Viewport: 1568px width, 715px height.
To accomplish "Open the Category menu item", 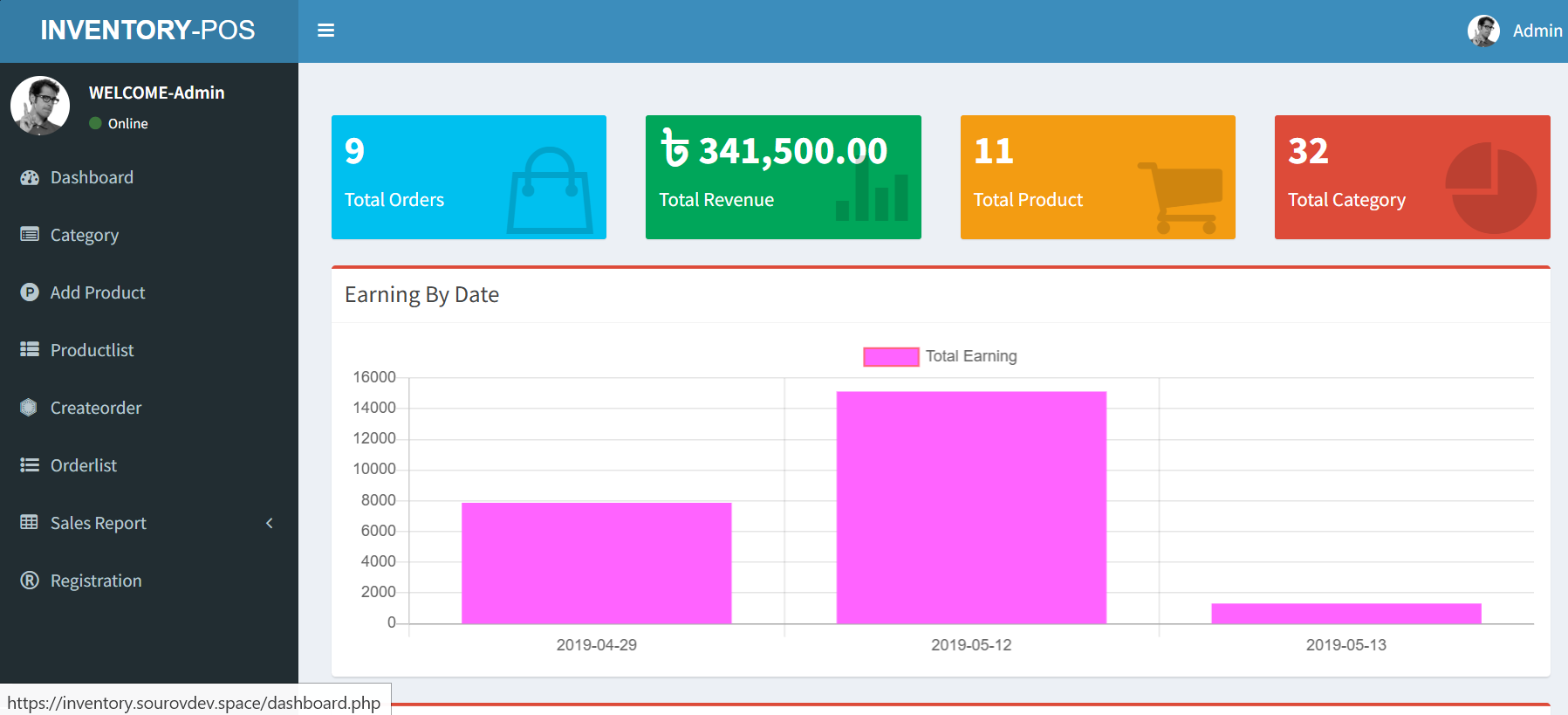I will click(85, 235).
